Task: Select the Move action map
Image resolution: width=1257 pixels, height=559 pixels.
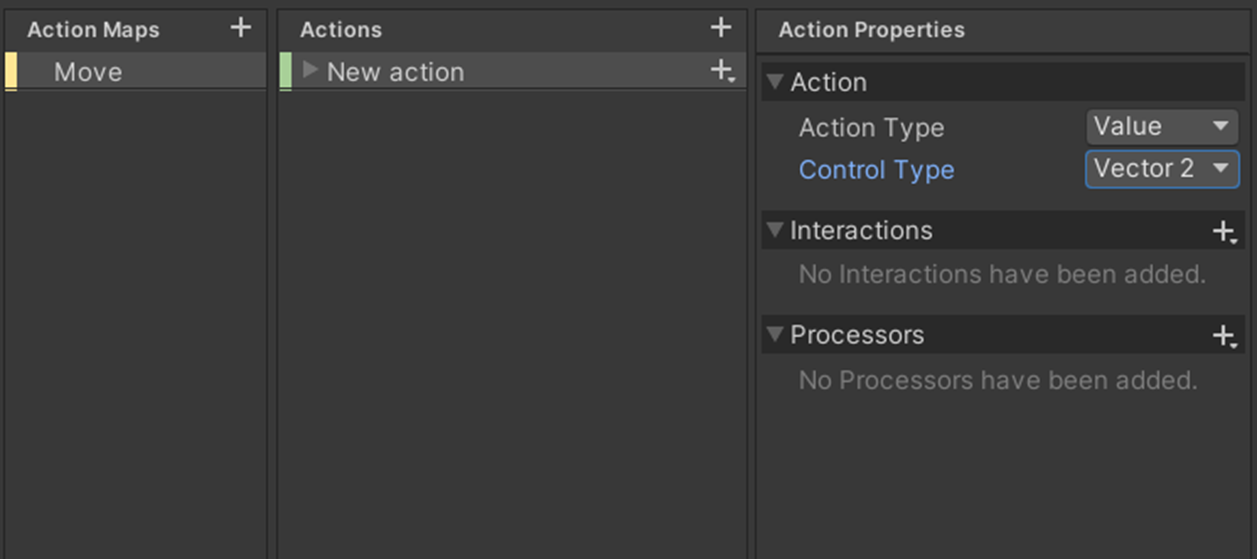Action: coord(88,72)
